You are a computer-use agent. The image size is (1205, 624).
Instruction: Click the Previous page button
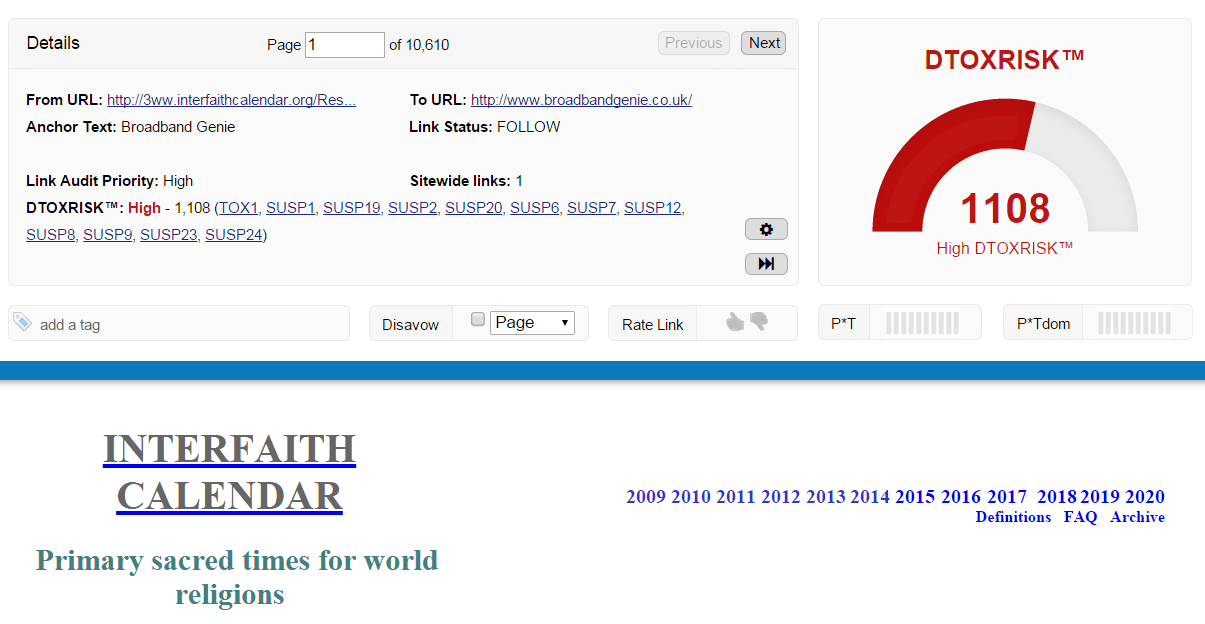coord(693,43)
